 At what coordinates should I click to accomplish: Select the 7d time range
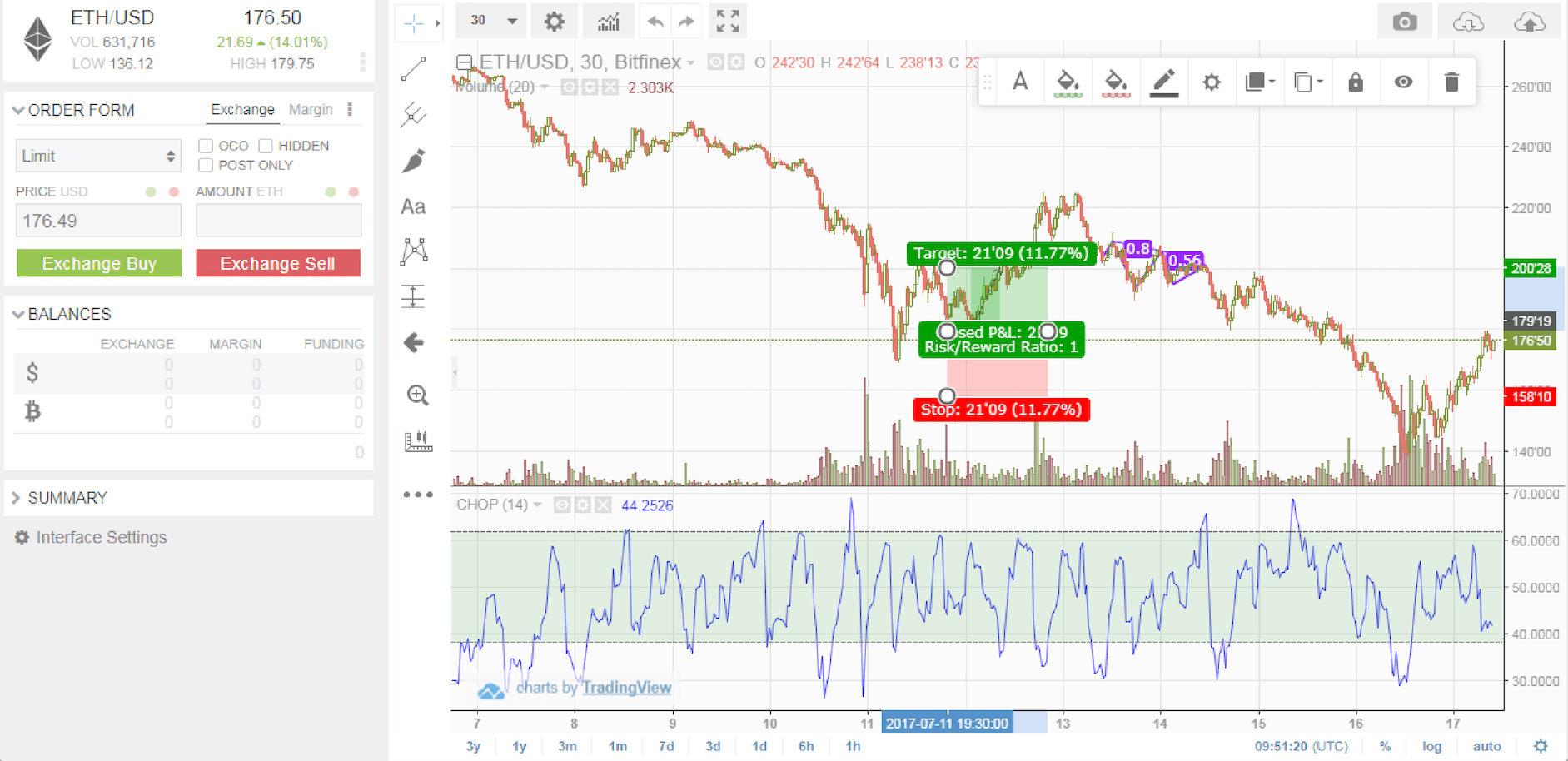pos(666,746)
